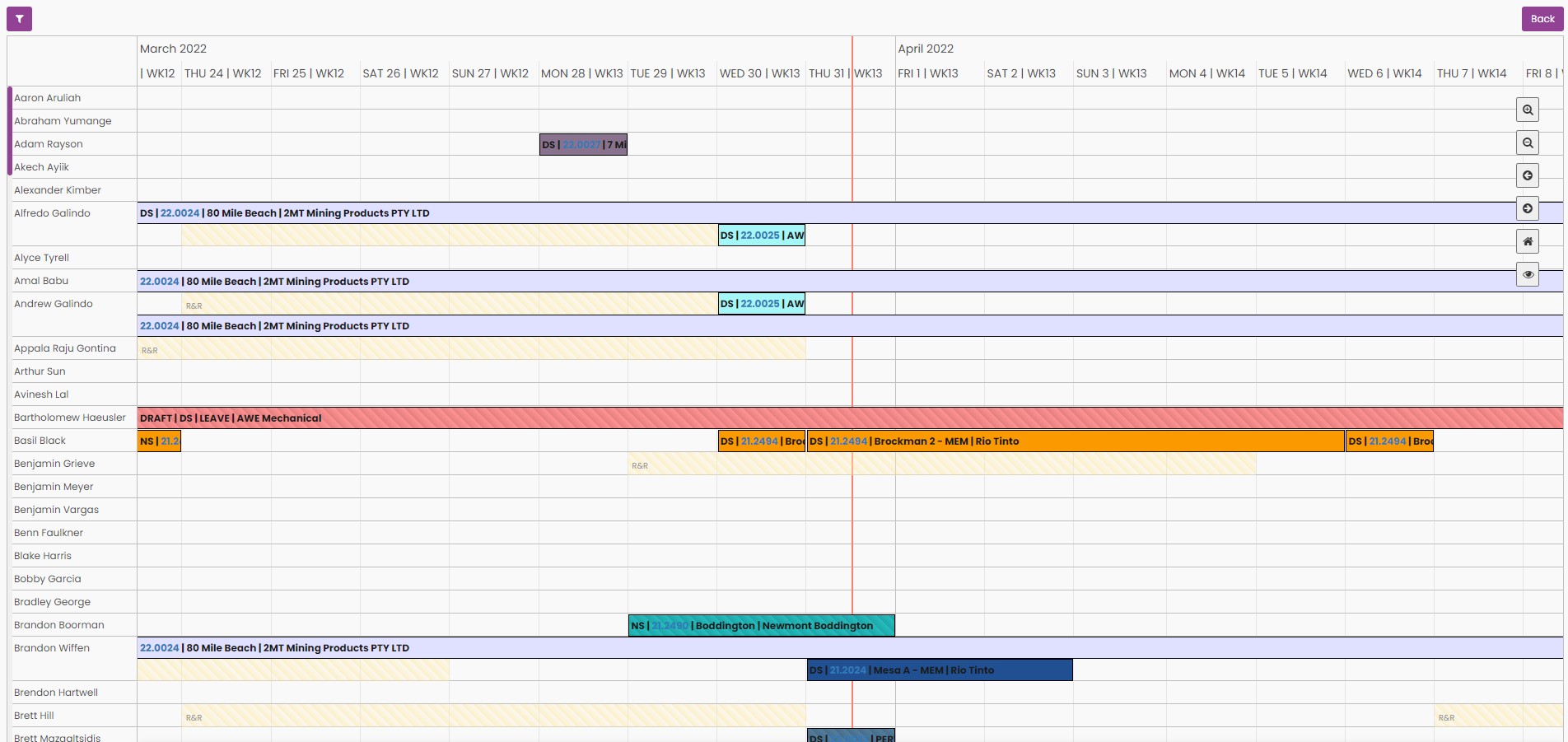
Task: Select employee Bartholomew Haeusler
Action: coord(70,418)
